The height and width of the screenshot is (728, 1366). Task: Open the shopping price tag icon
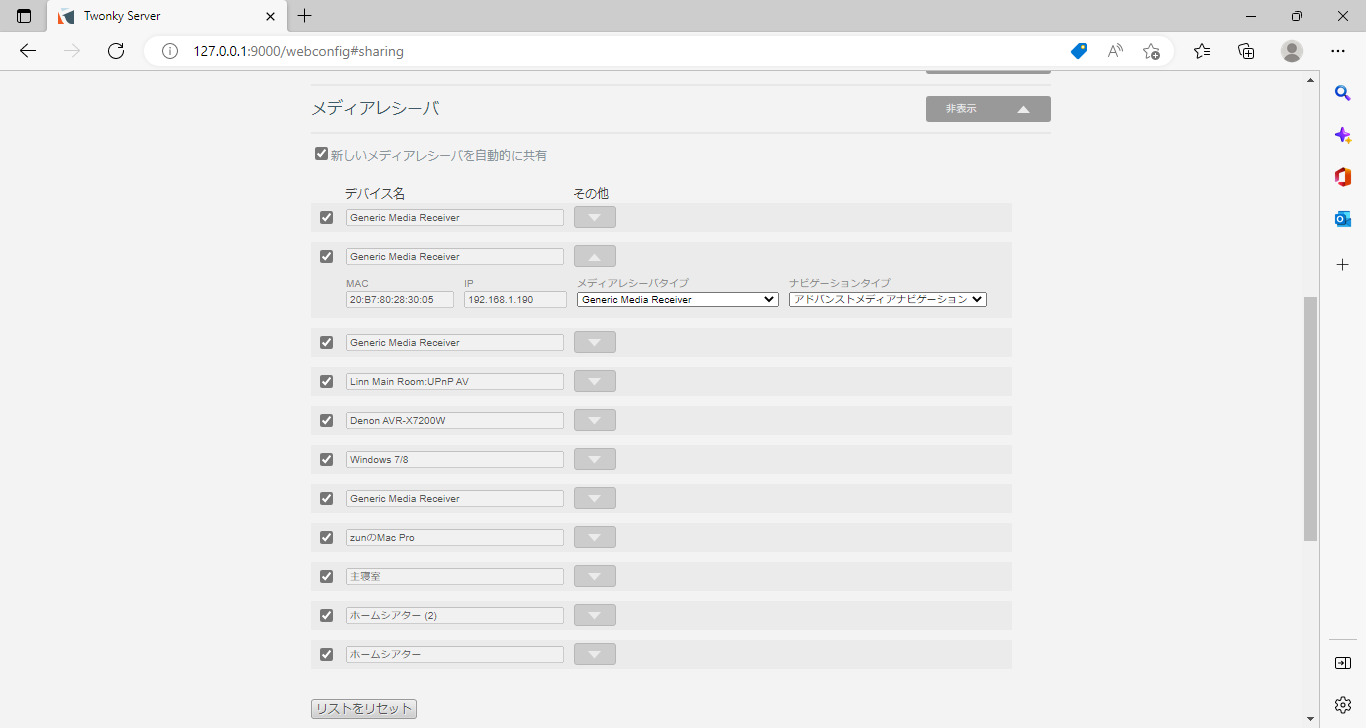(x=1079, y=51)
